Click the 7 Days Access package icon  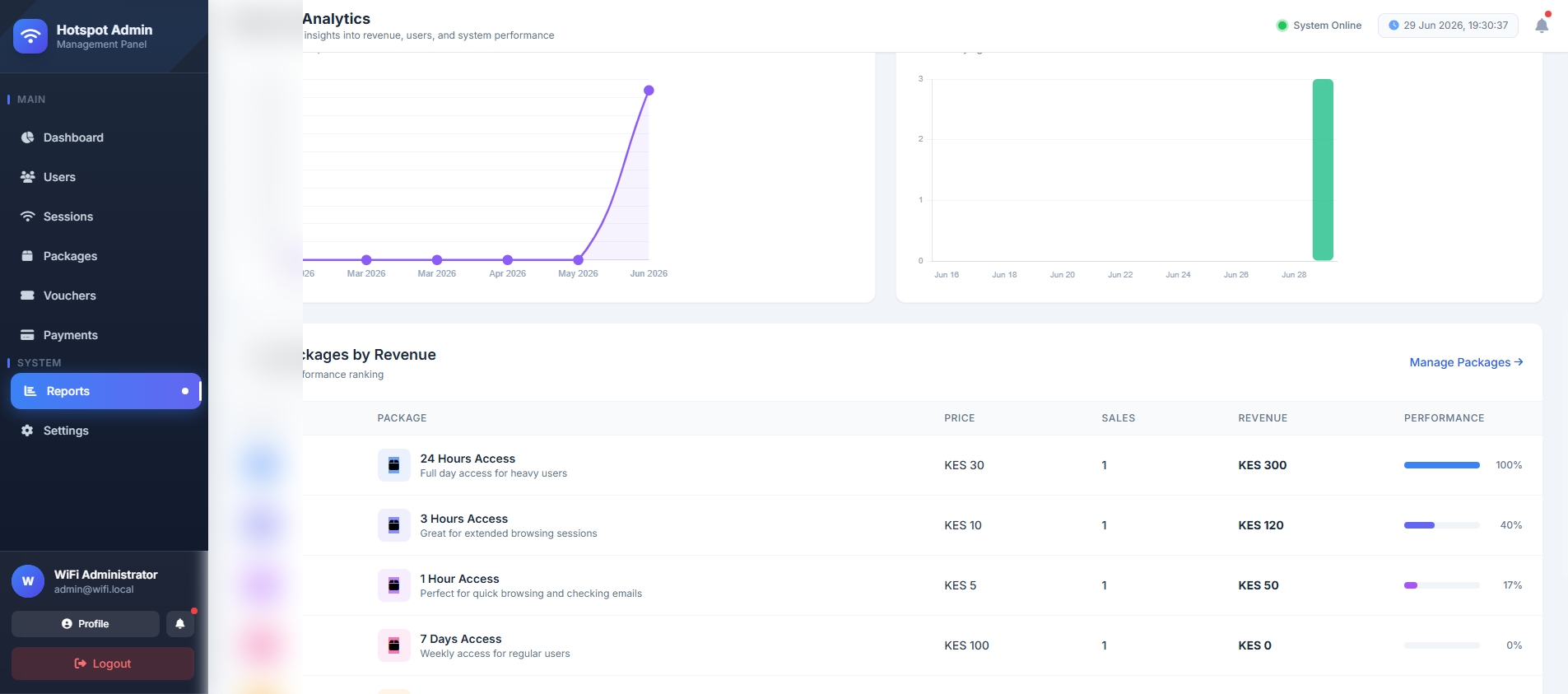[393, 645]
